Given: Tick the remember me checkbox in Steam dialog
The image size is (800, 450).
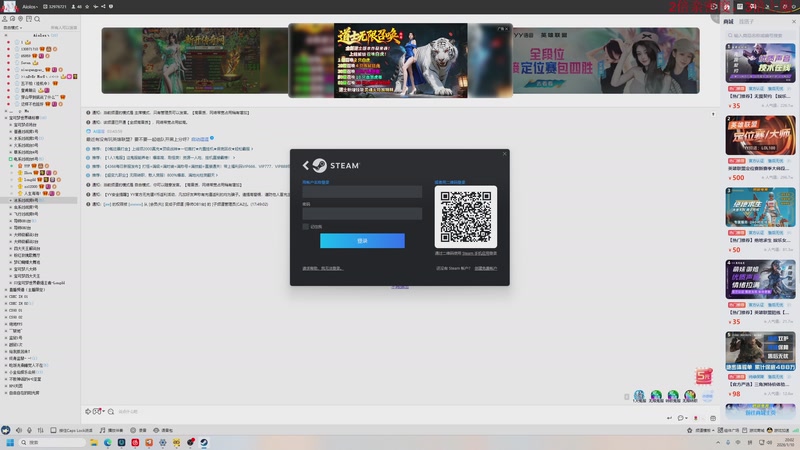Looking at the screenshot, I should click(x=305, y=227).
